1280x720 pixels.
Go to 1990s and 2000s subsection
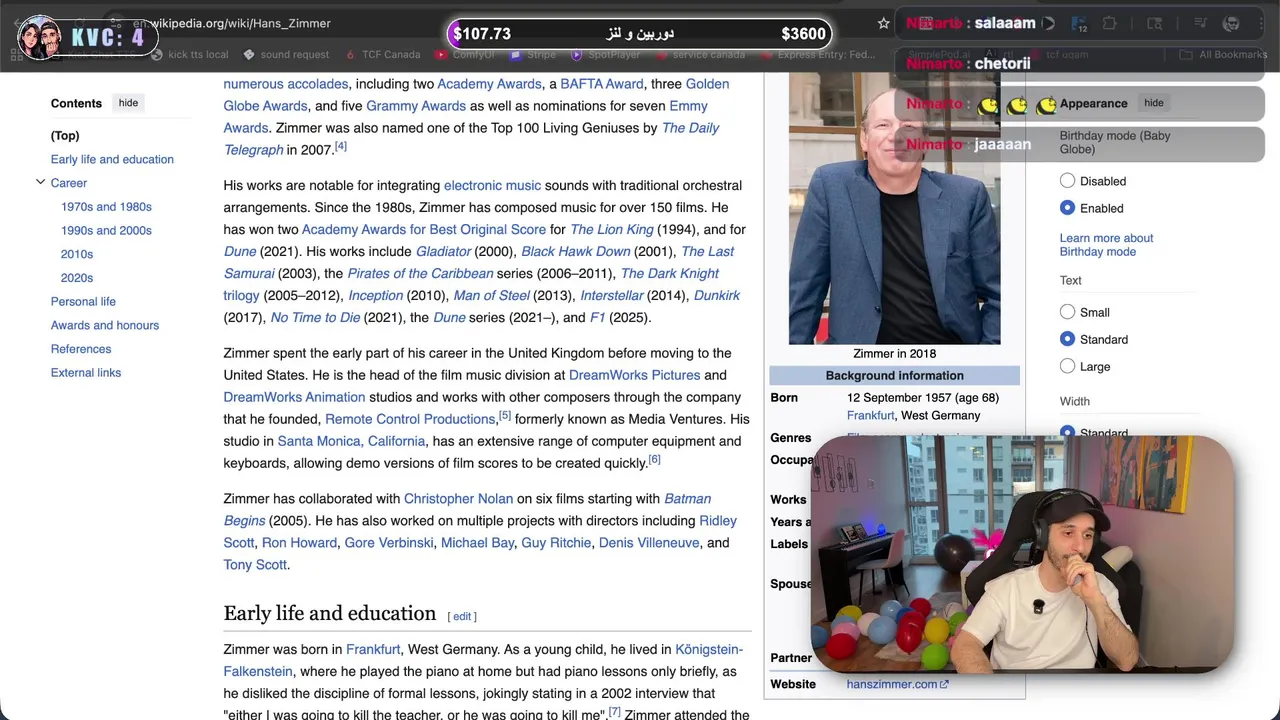pos(106,230)
